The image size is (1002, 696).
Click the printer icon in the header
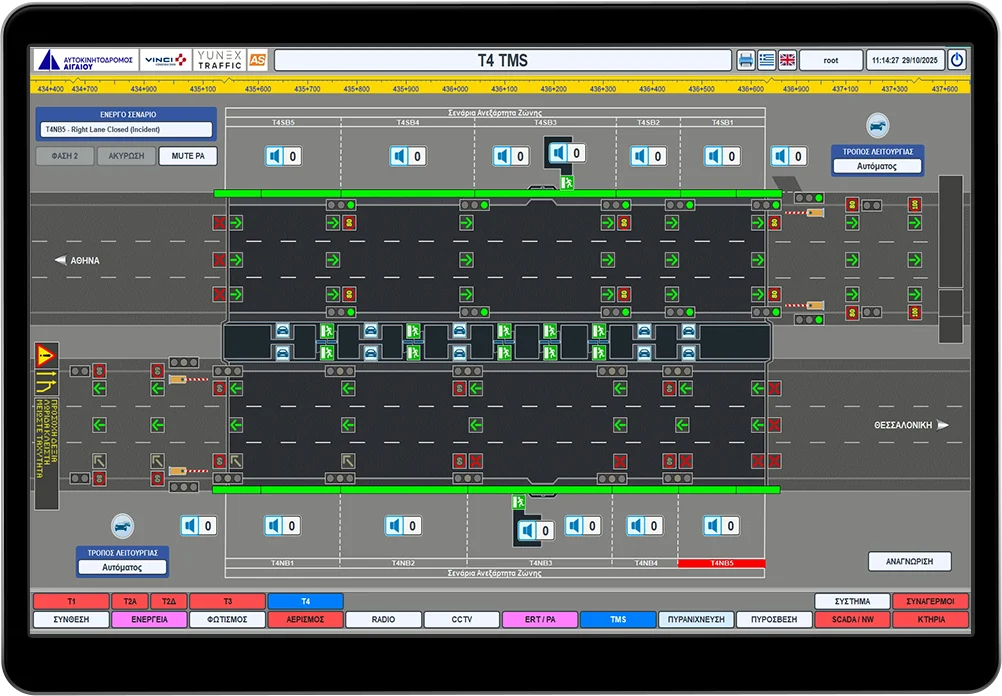coord(746,60)
